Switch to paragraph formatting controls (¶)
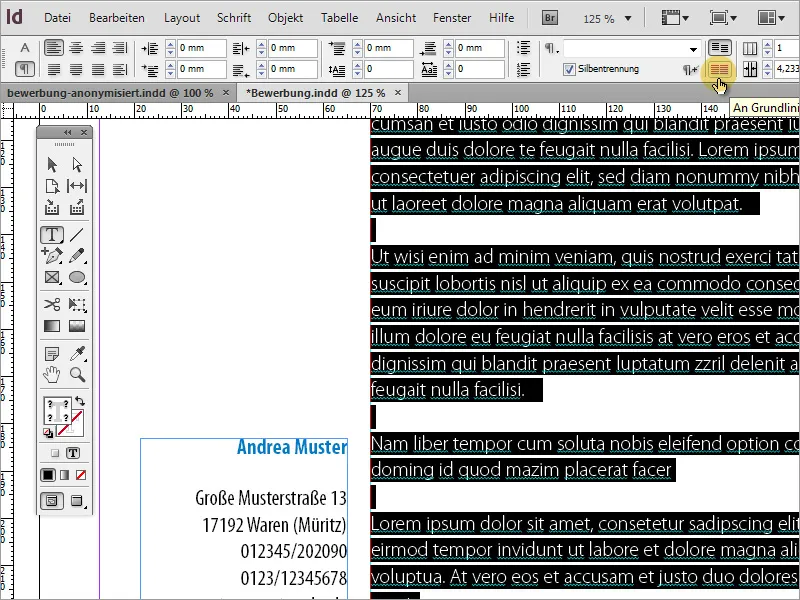 pyautogui.click(x=24, y=69)
